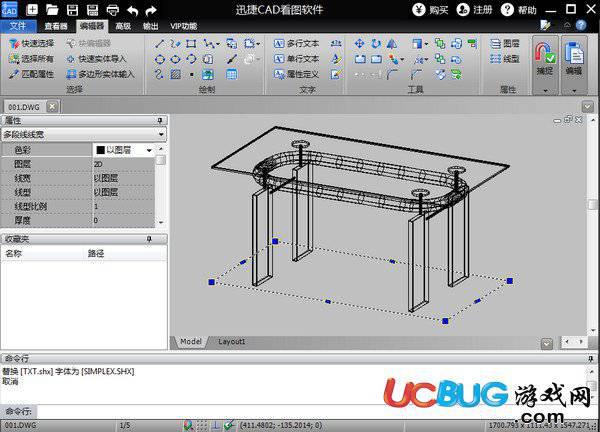Insert an image with the picture icon
The width and height of the screenshot is (600, 432).
pyautogui.click(x=208, y=74)
